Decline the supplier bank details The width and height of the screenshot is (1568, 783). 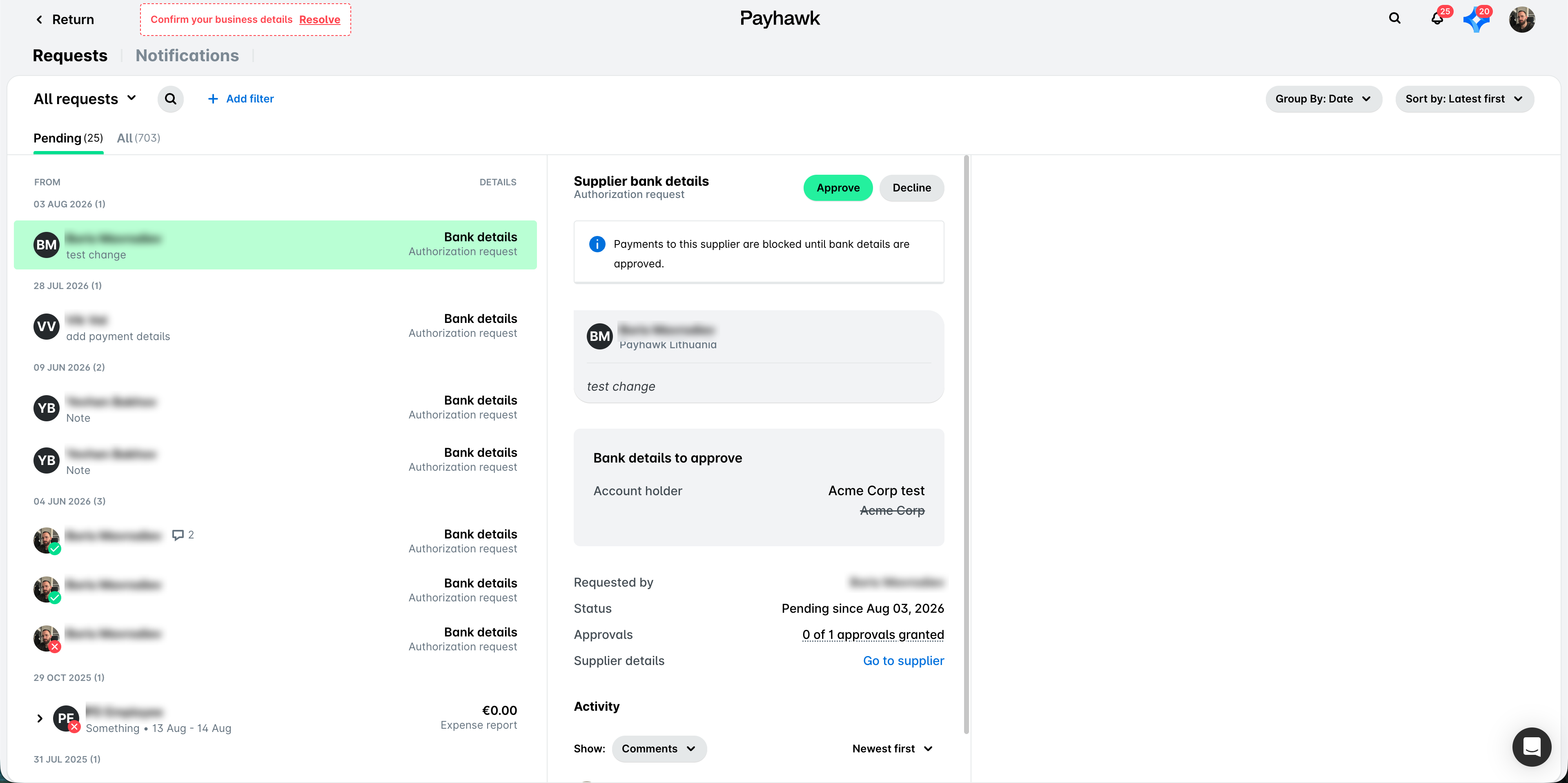[911, 187]
